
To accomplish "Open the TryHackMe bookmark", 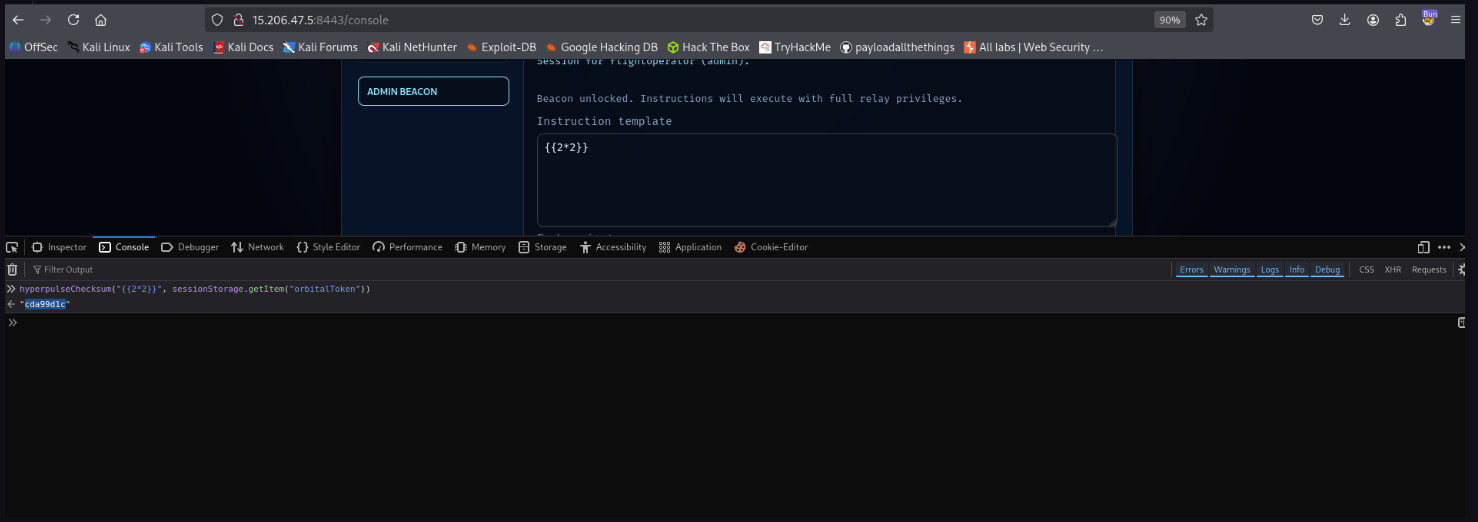I will click(795, 47).
